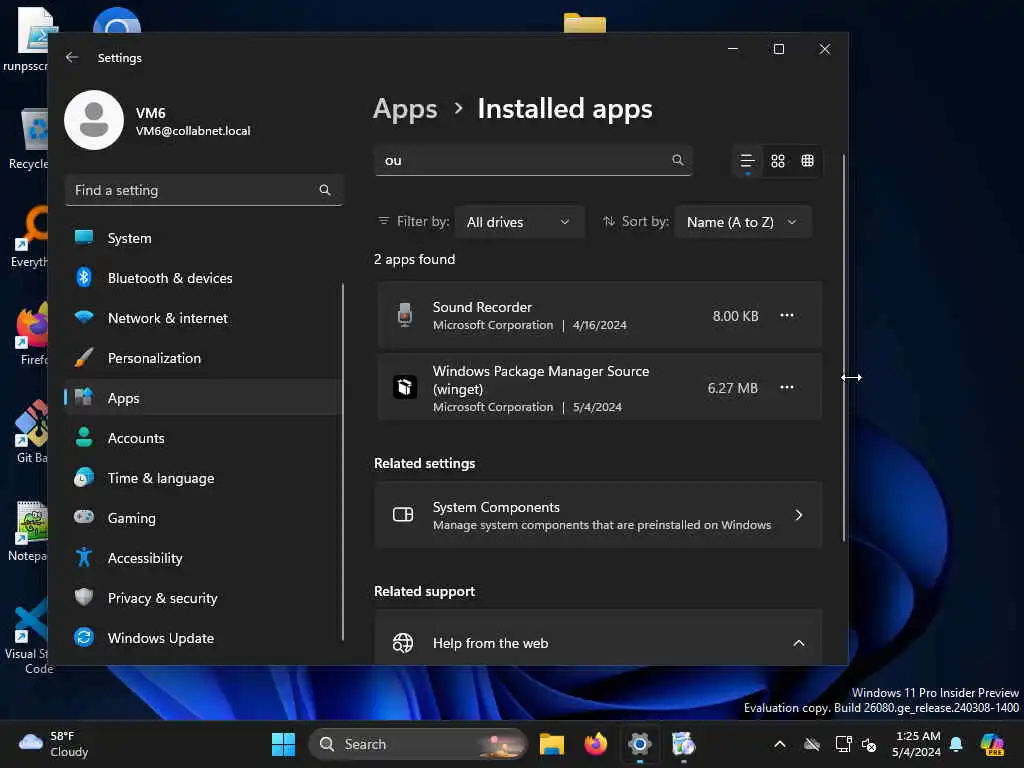Viewport: 1024px width, 768px height.
Task: Click the winget package app icon
Action: pyautogui.click(x=405, y=387)
